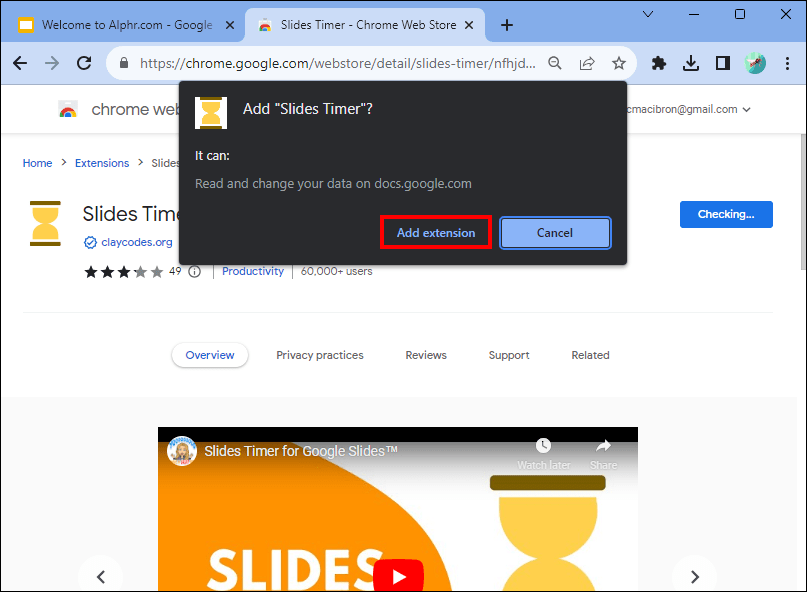Click Watch later on the video
The image size is (807, 592).
[543, 454]
